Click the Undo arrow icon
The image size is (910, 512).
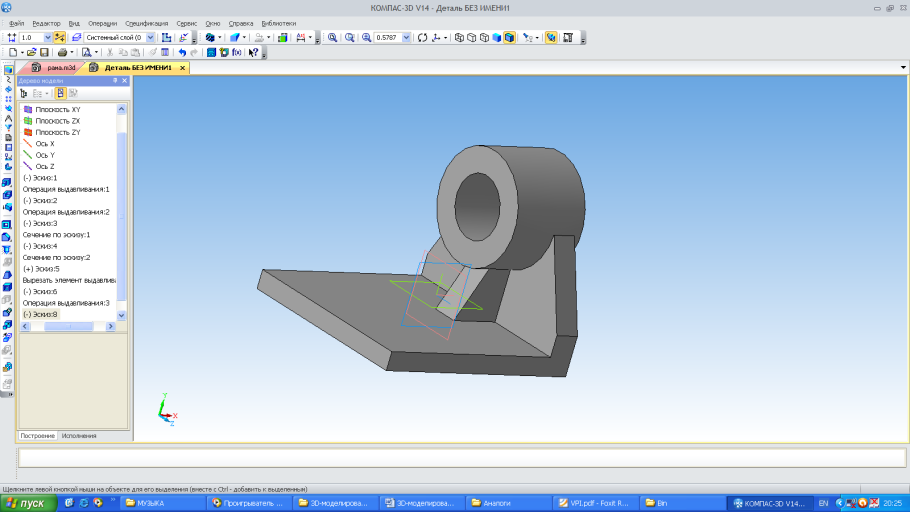click(x=182, y=52)
